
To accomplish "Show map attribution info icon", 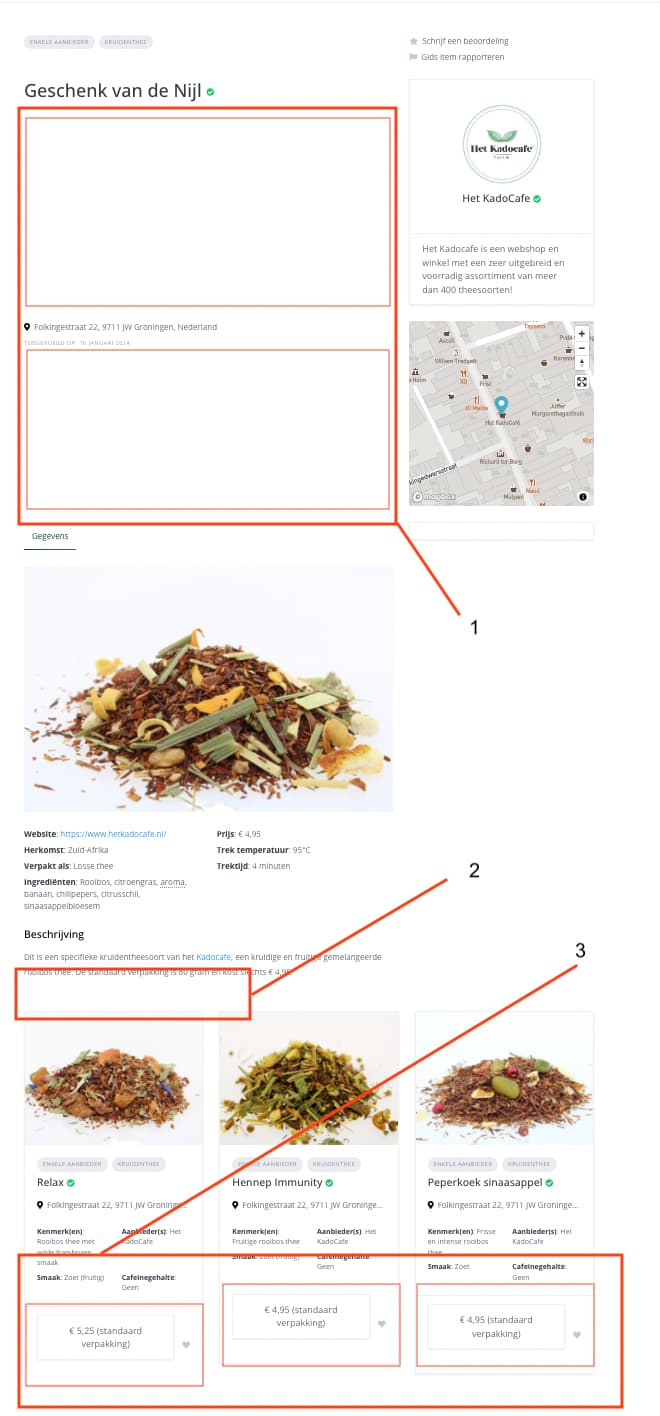I will tap(583, 496).
